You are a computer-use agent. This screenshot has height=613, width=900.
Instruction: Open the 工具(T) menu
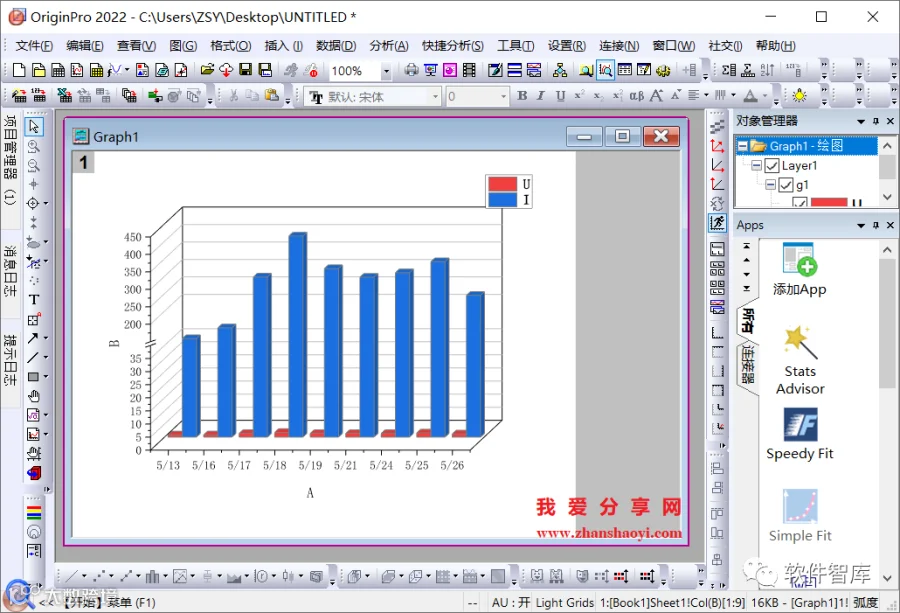point(515,46)
